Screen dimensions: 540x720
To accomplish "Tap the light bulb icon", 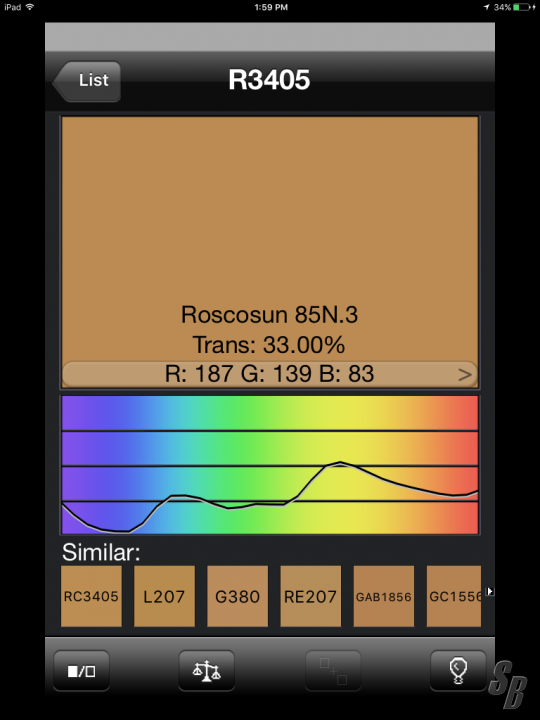I will [458, 671].
